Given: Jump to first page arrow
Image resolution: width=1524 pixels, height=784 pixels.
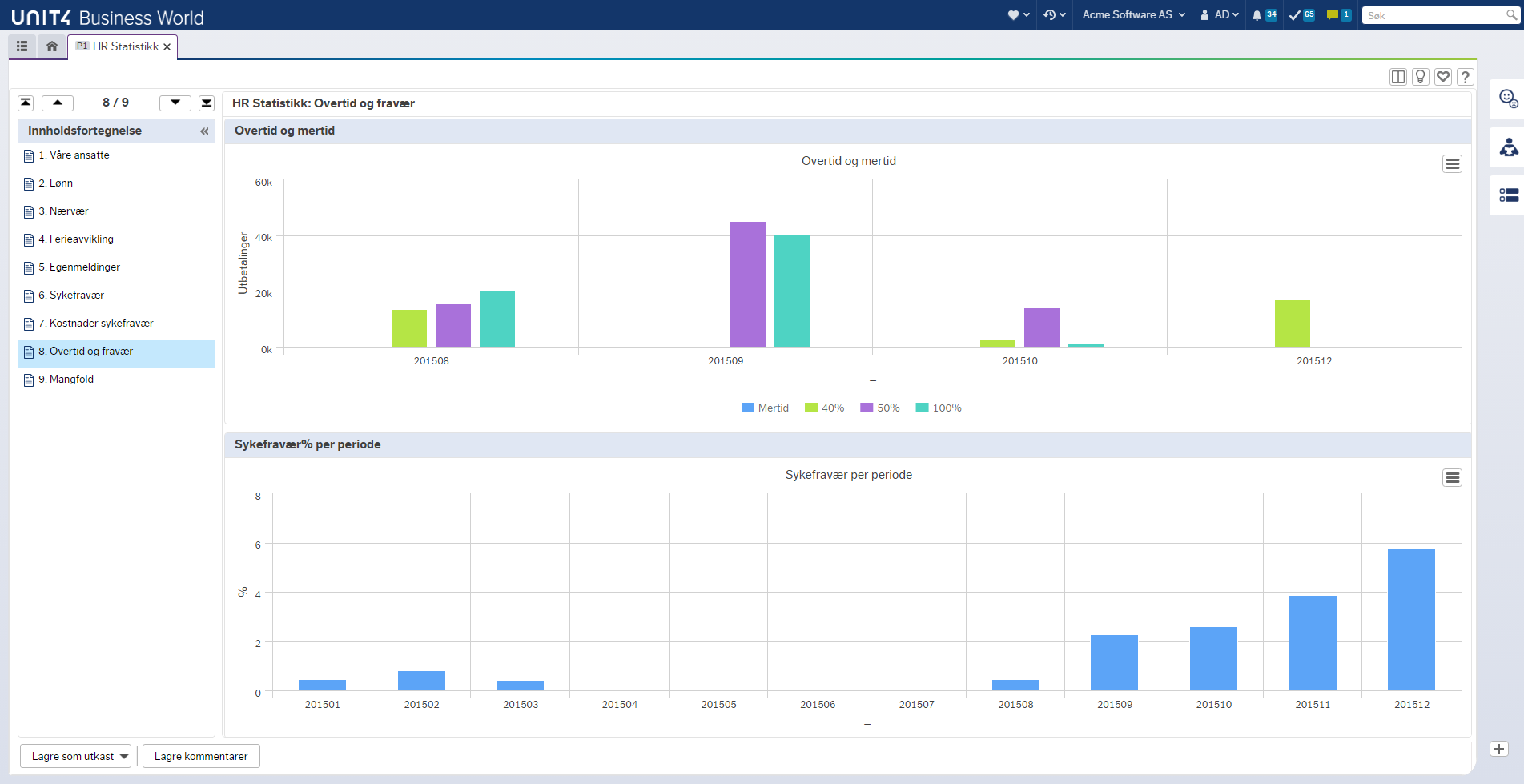Looking at the screenshot, I should (26, 103).
